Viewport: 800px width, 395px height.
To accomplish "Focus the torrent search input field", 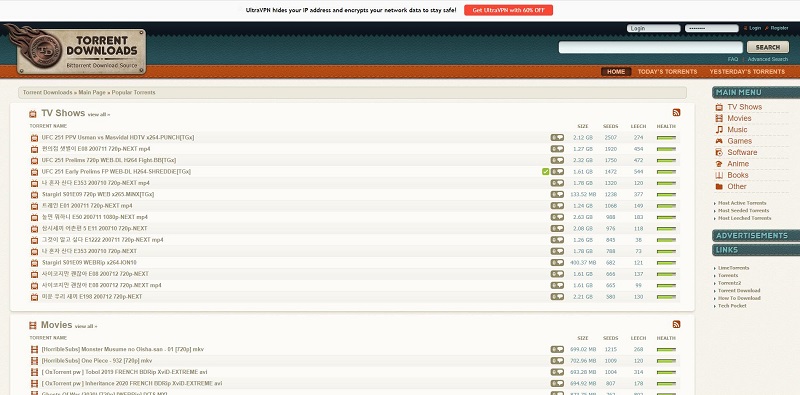I will pyautogui.click(x=651, y=47).
